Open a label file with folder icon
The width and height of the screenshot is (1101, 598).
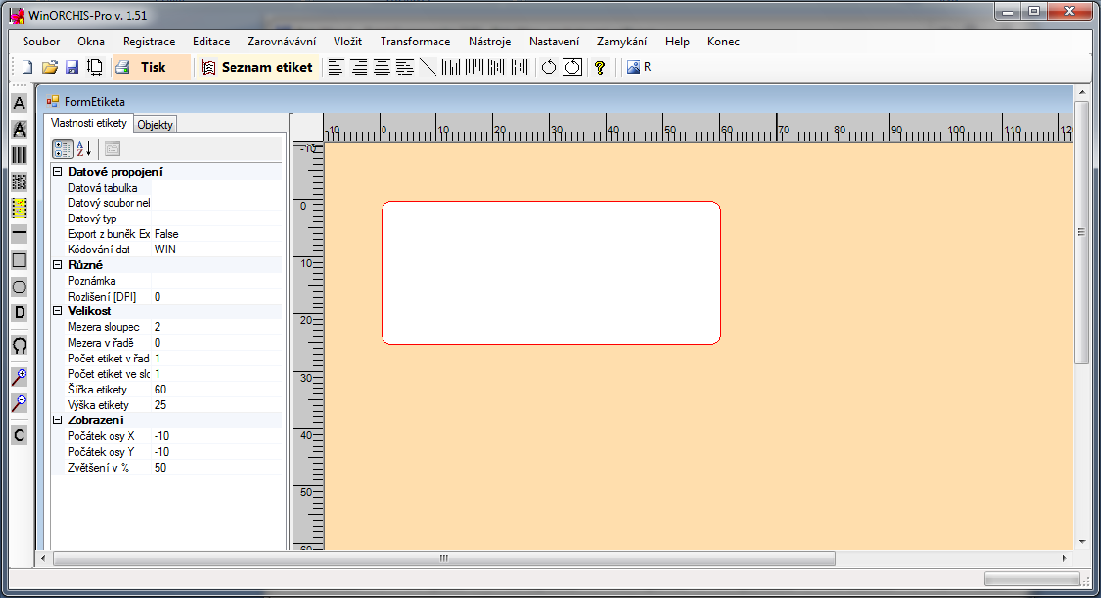pyautogui.click(x=49, y=67)
